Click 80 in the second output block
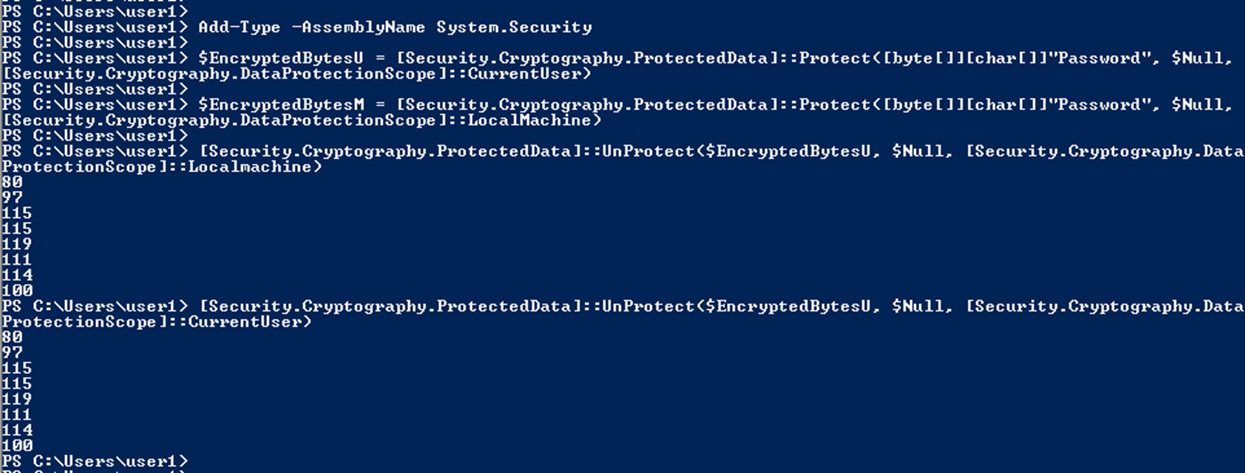This screenshot has width=1245, height=473. tap(12, 337)
